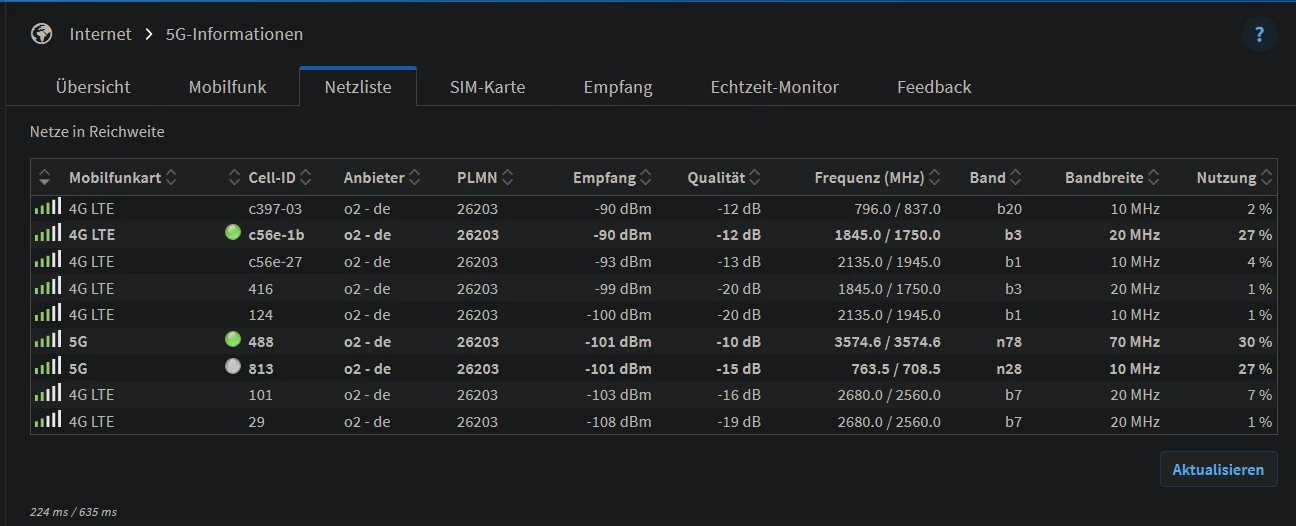This screenshot has width=1296, height=526.
Task: Open the SIM-Karte tab
Action: [x=487, y=87]
